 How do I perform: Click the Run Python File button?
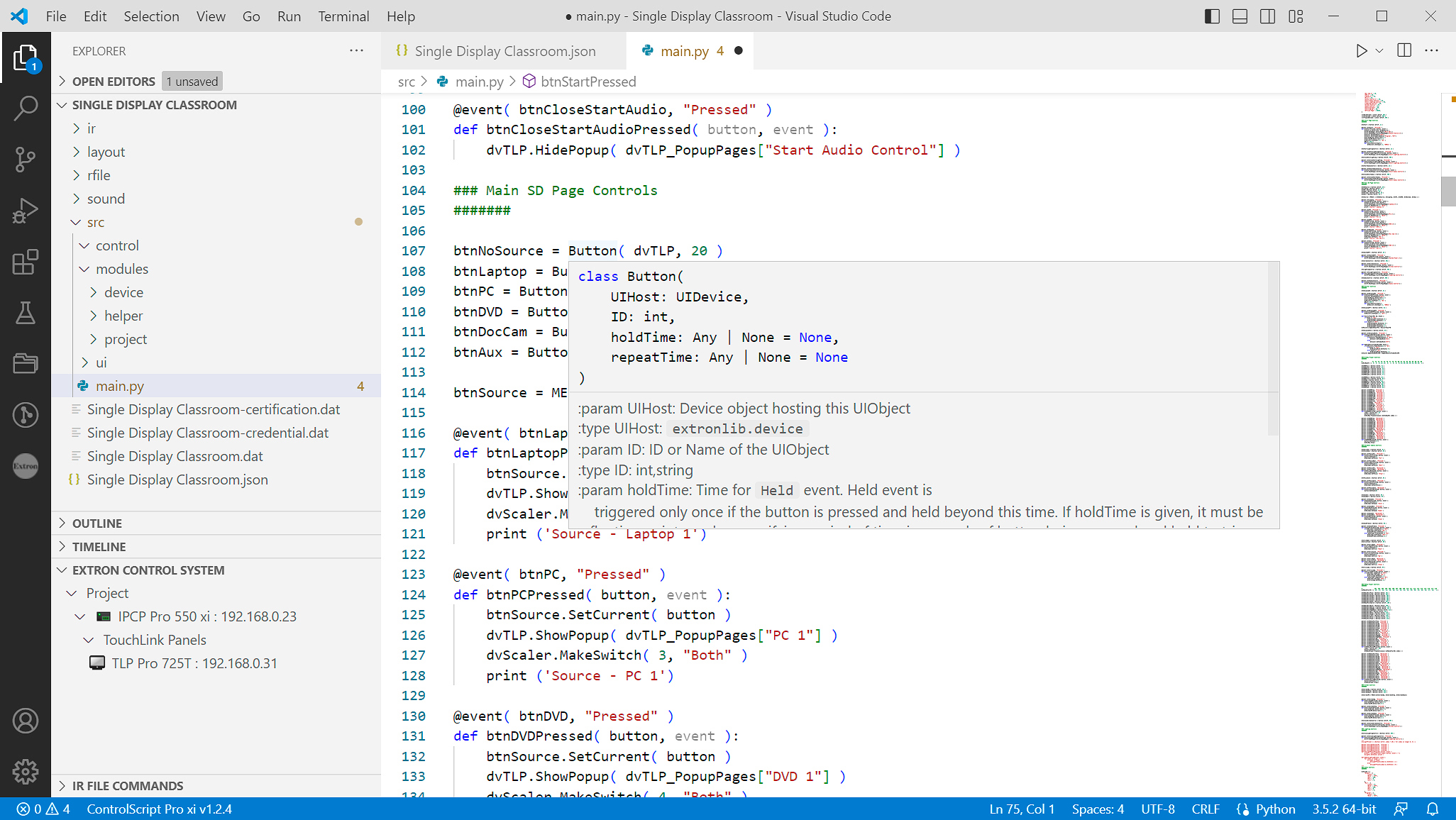pos(1361,51)
